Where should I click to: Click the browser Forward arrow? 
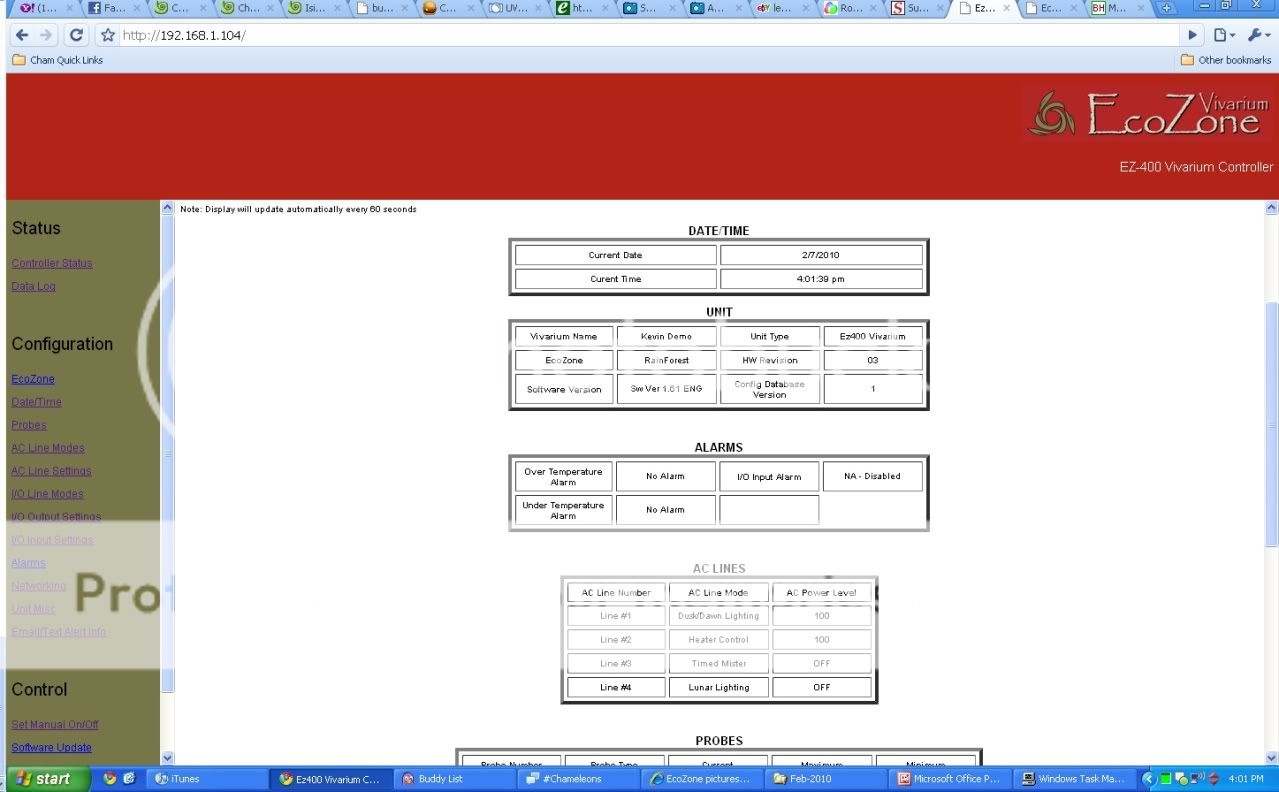47,35
